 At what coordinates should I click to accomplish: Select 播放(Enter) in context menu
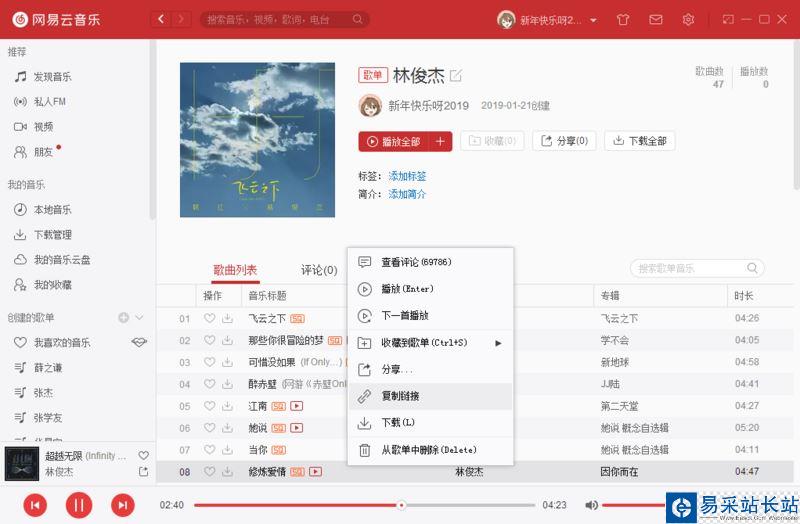click(x=430, y=289)
